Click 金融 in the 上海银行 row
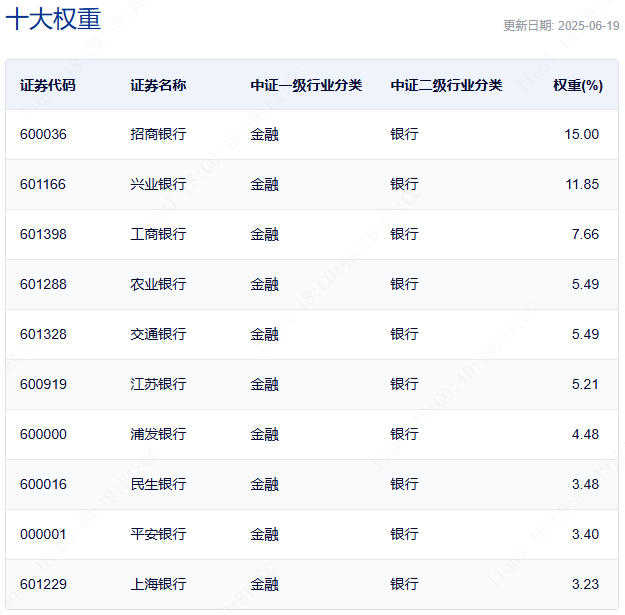 pos(264,584)
